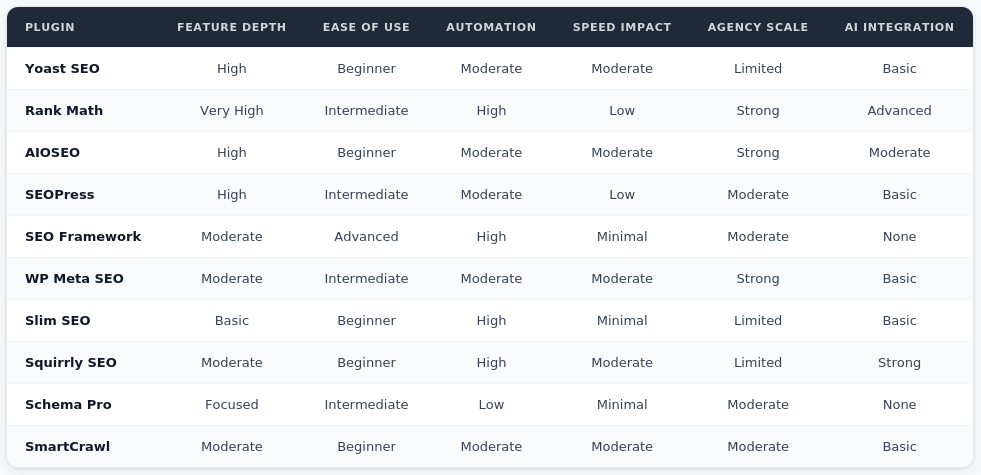Viewport: 981px width, 475px height.
Task: Click AIOSEO's Moderate AI integration
Action: 899,152
